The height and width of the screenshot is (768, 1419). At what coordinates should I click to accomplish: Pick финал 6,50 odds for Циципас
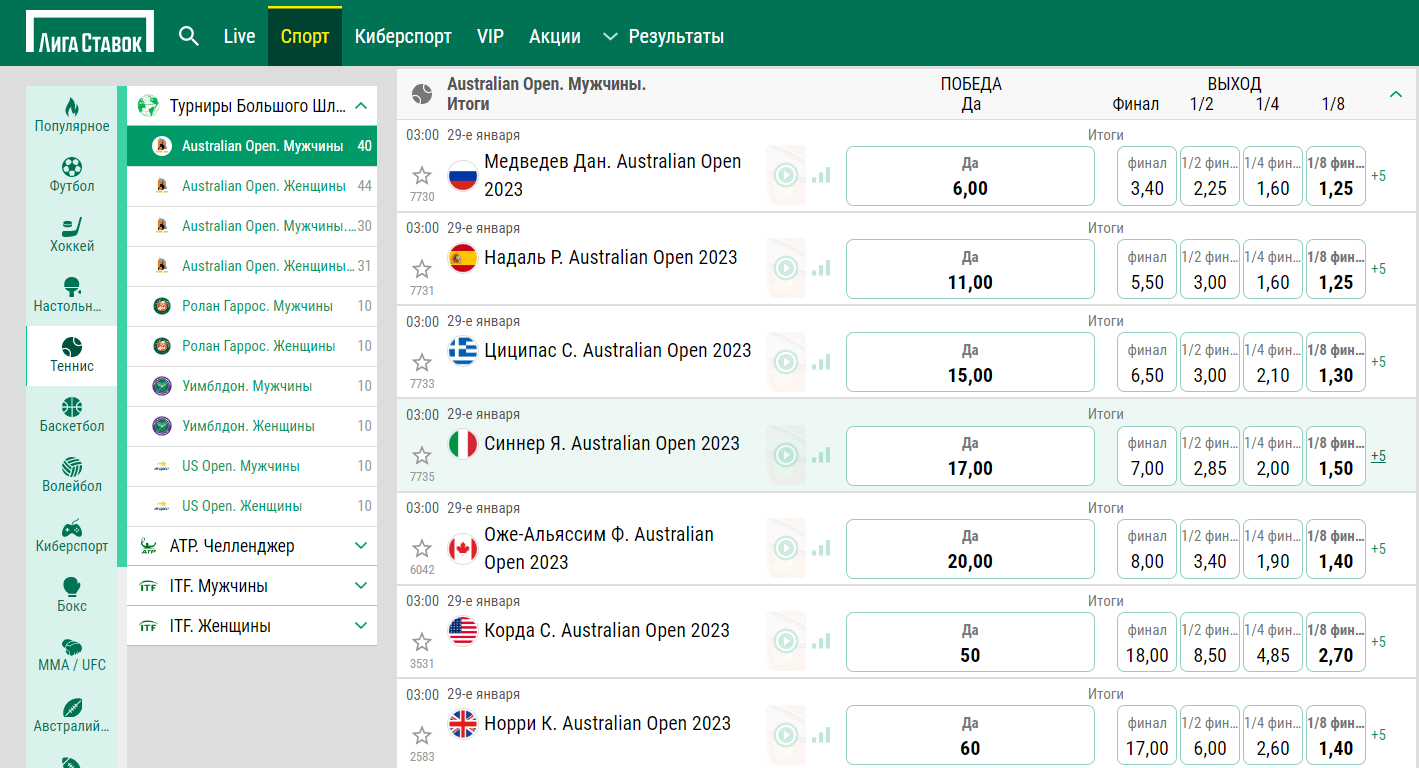pyautogui.click(x=1147, y=362)
